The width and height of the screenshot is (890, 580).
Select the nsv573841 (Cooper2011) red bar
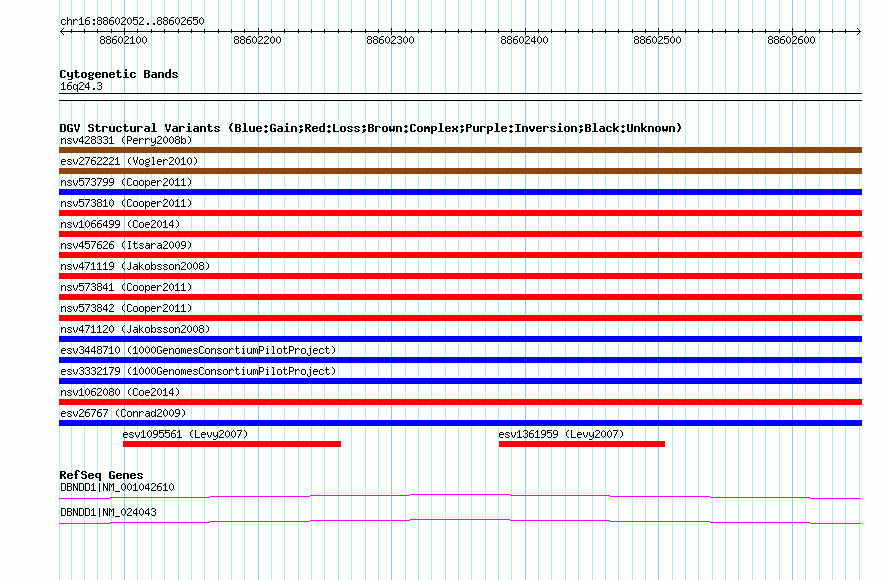coord(460,297)
